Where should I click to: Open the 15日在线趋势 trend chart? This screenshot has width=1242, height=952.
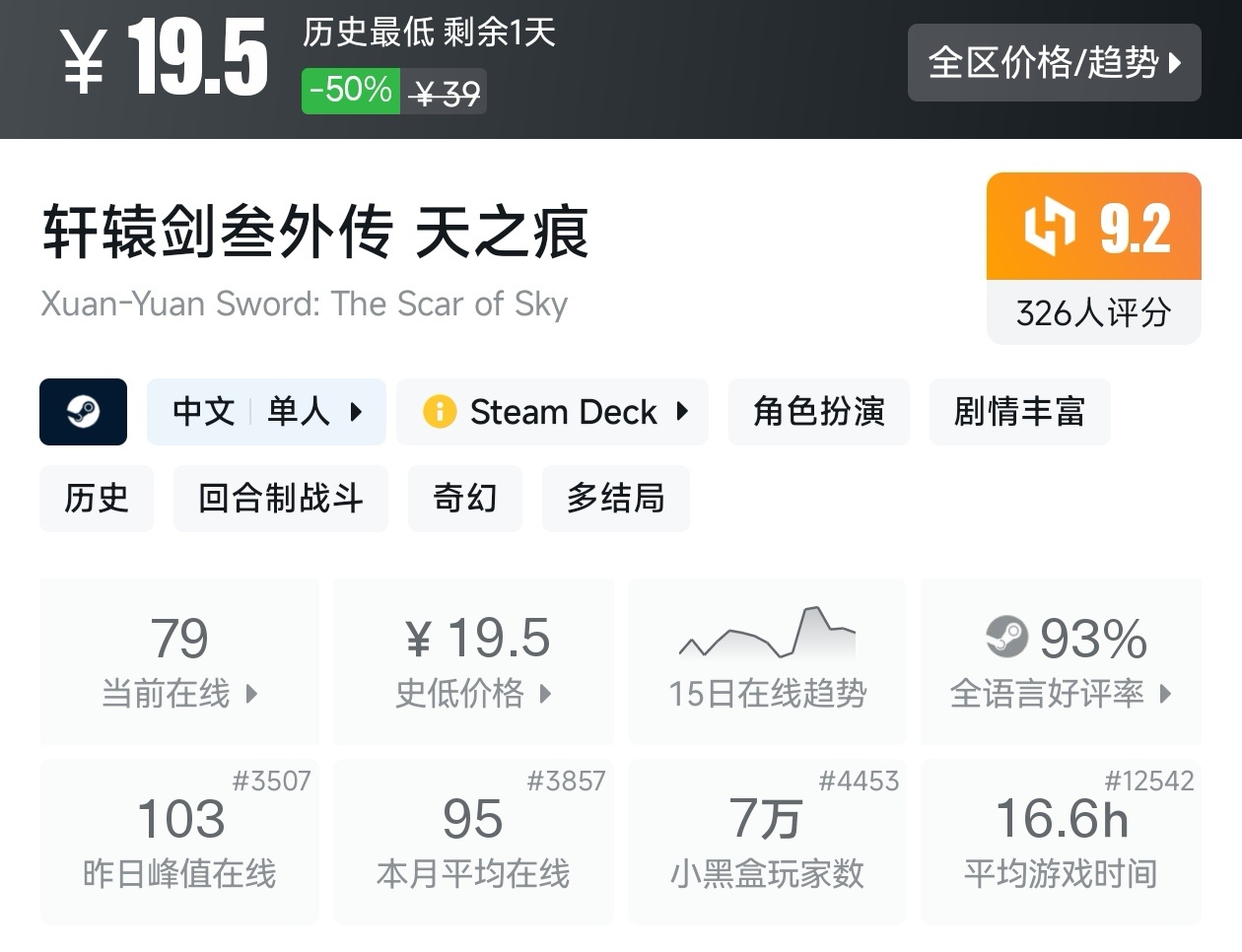tap(767, 661)
